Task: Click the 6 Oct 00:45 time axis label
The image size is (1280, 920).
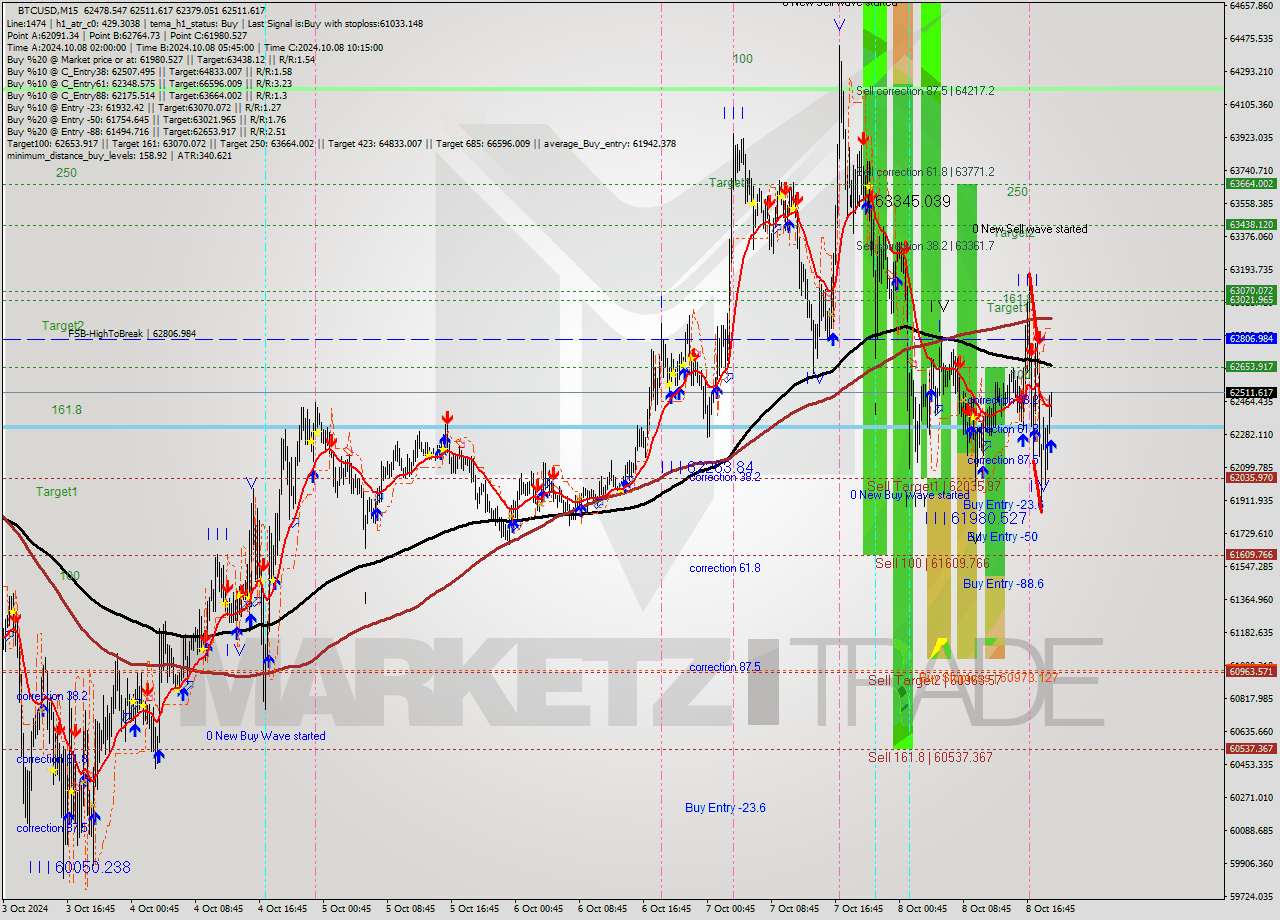Action: point(539,909)
